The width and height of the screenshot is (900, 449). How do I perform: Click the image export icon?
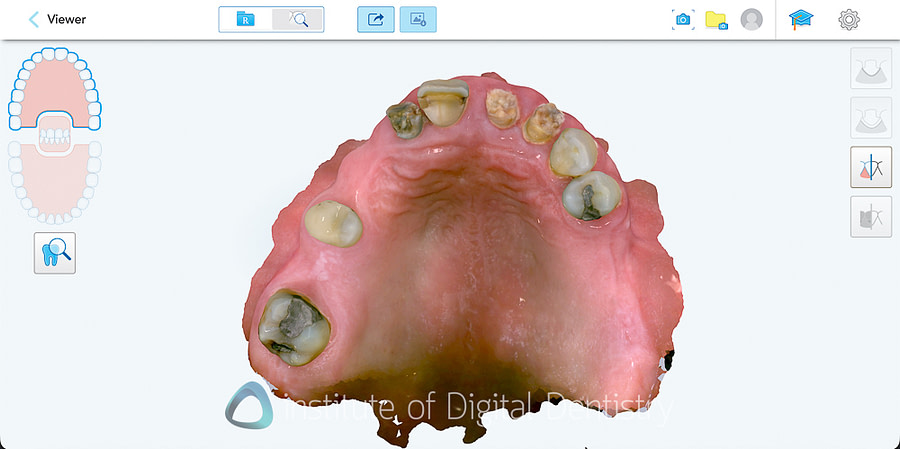coord(418,19)
